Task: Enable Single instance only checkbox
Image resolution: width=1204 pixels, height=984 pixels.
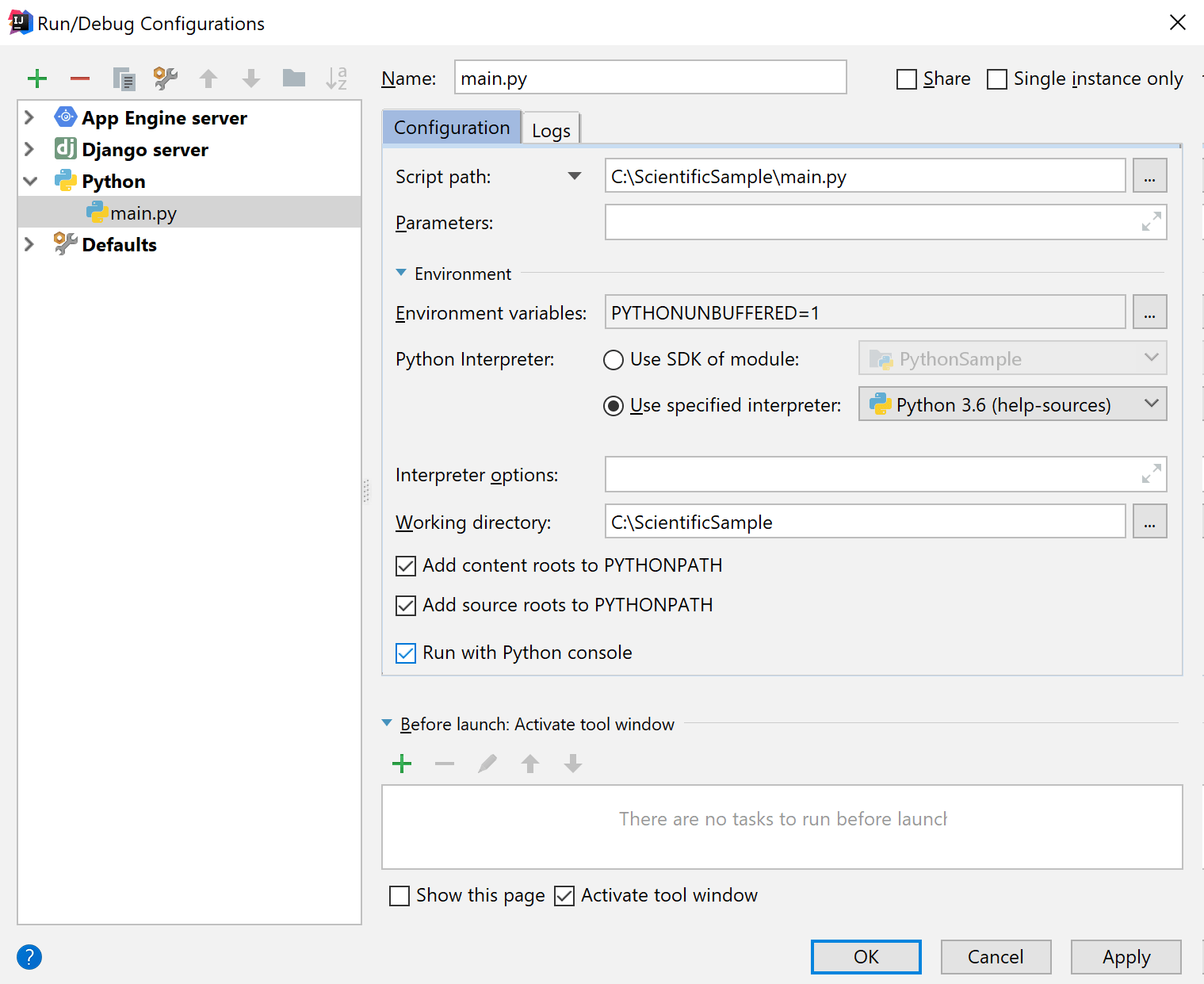Action: tap(997, 79)
